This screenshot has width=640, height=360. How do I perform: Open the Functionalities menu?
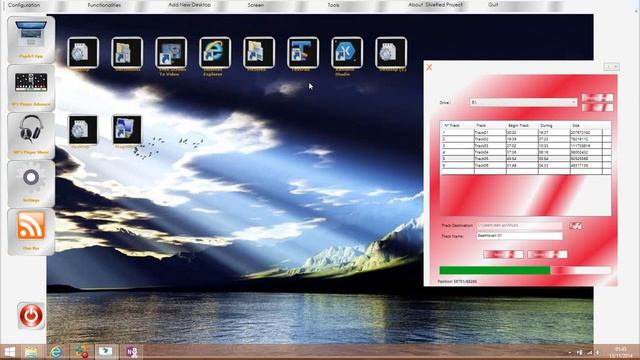click(x=104, y=5)
